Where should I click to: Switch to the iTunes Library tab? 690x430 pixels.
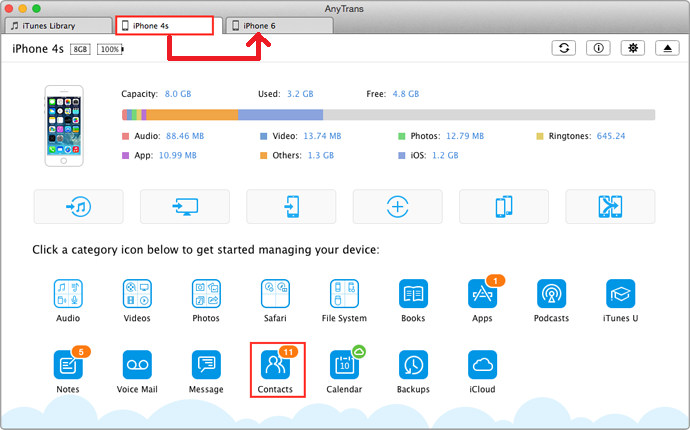click(59, 26)
